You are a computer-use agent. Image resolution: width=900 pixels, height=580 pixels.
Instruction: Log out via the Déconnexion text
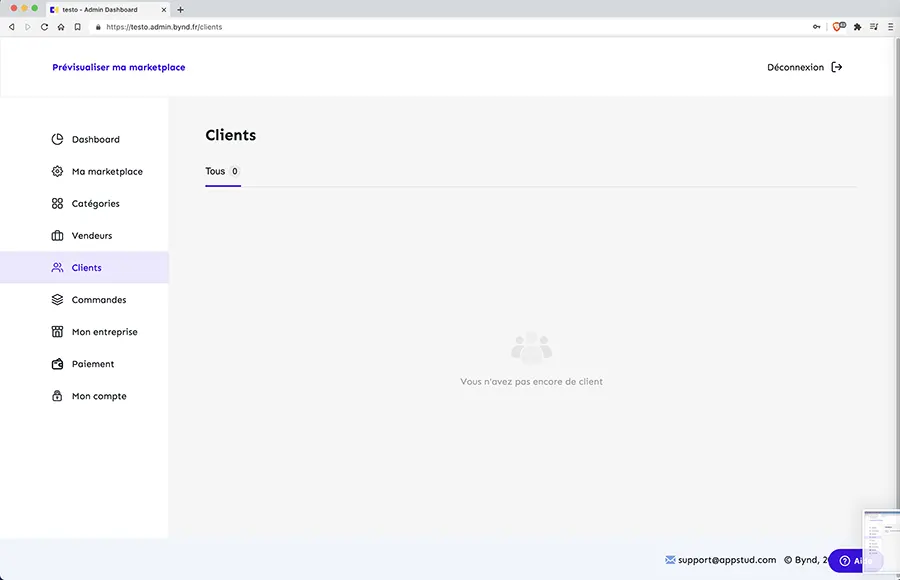796,67
